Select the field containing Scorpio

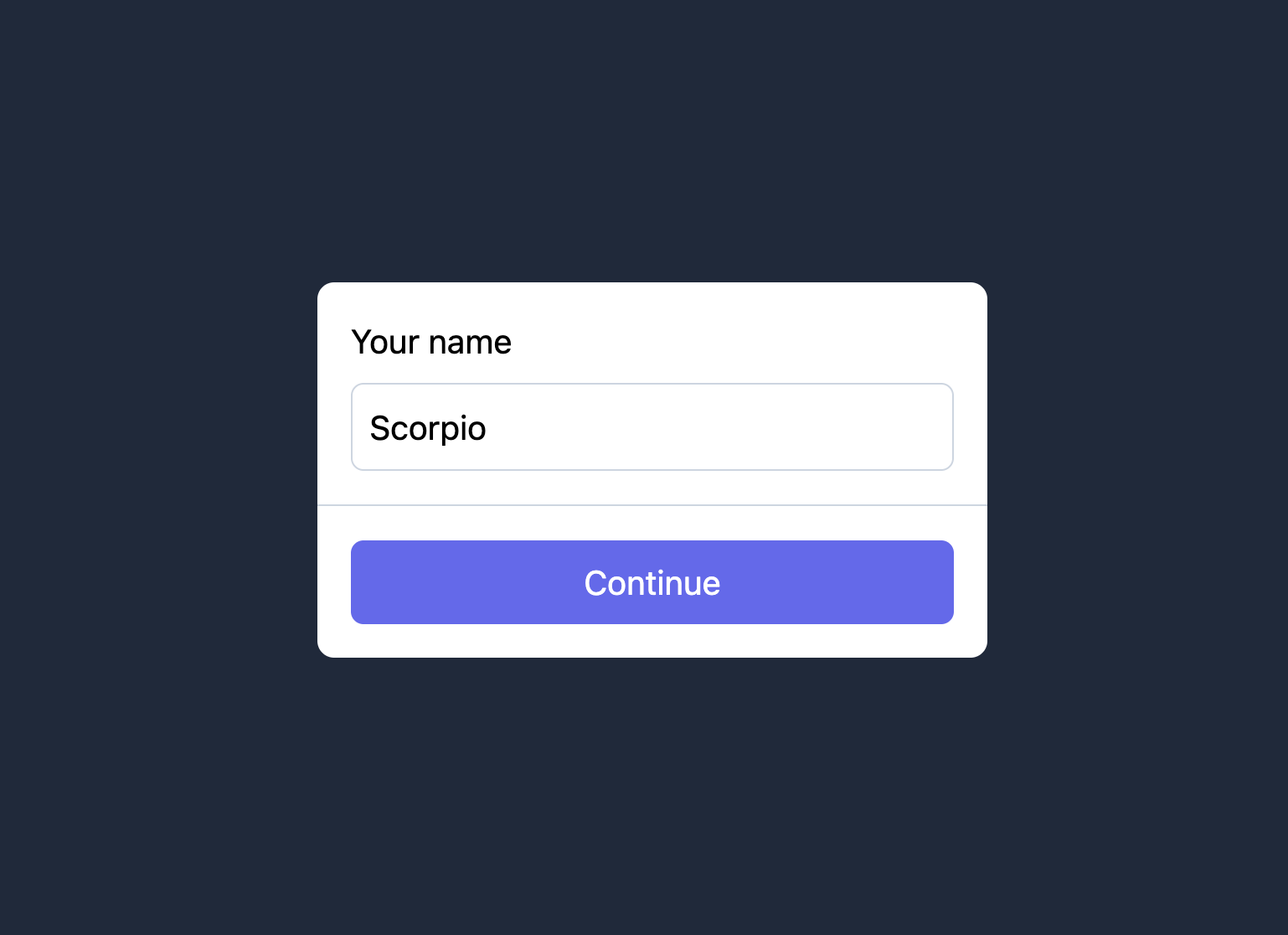click(x=652, y=427)
